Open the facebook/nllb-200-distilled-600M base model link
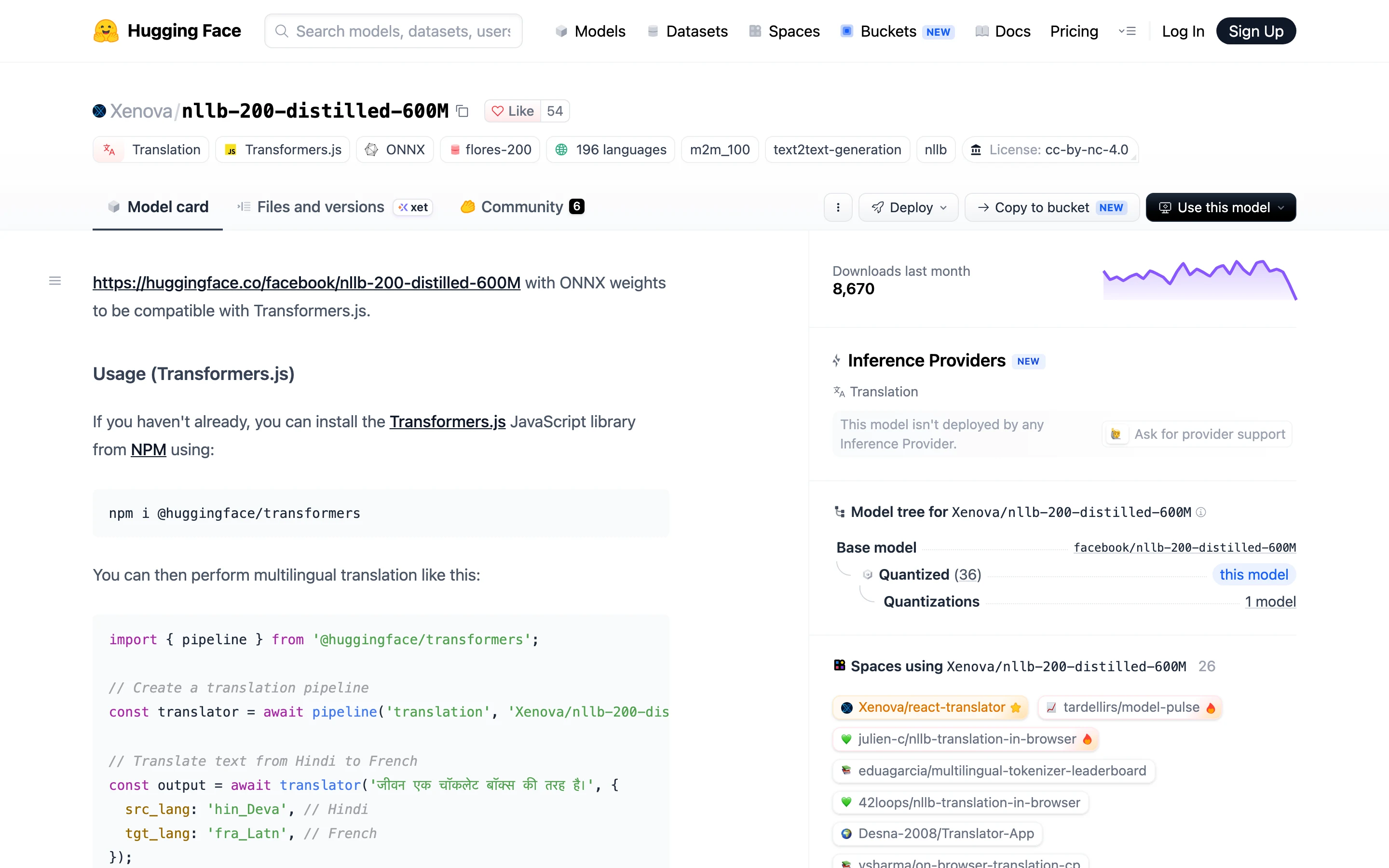 coord(1185,548)
